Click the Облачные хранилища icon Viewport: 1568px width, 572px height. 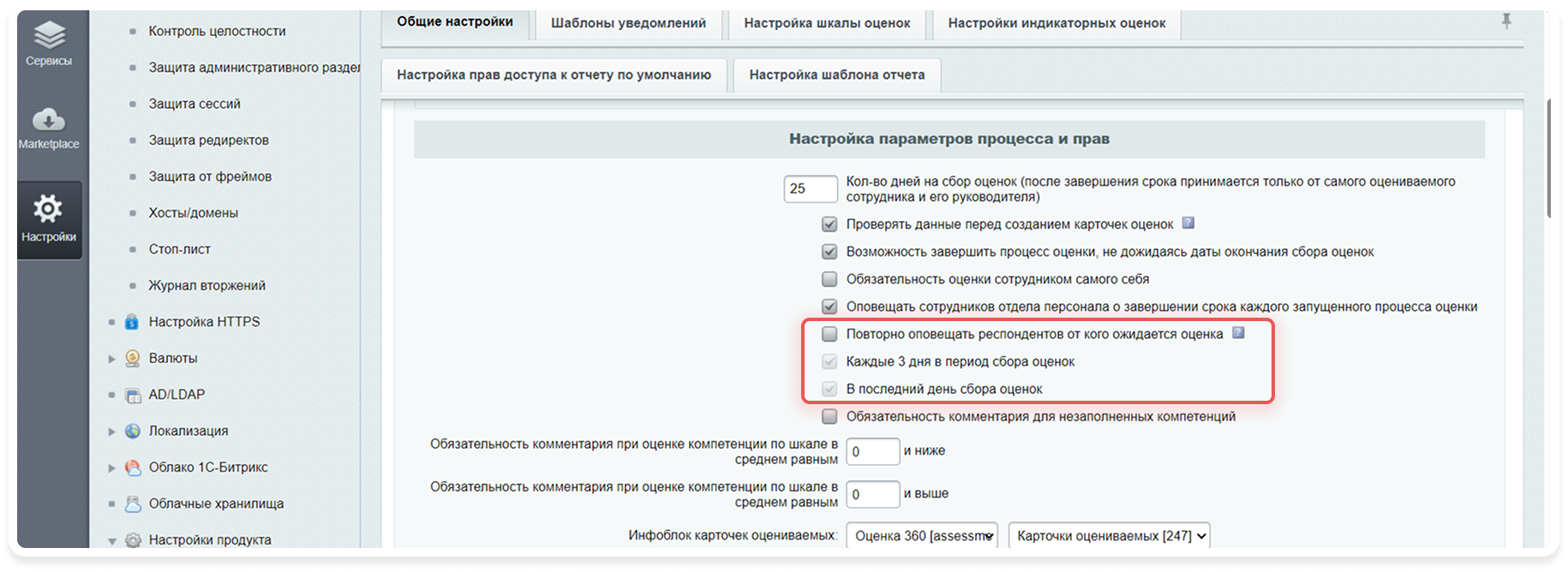(133, 503)
